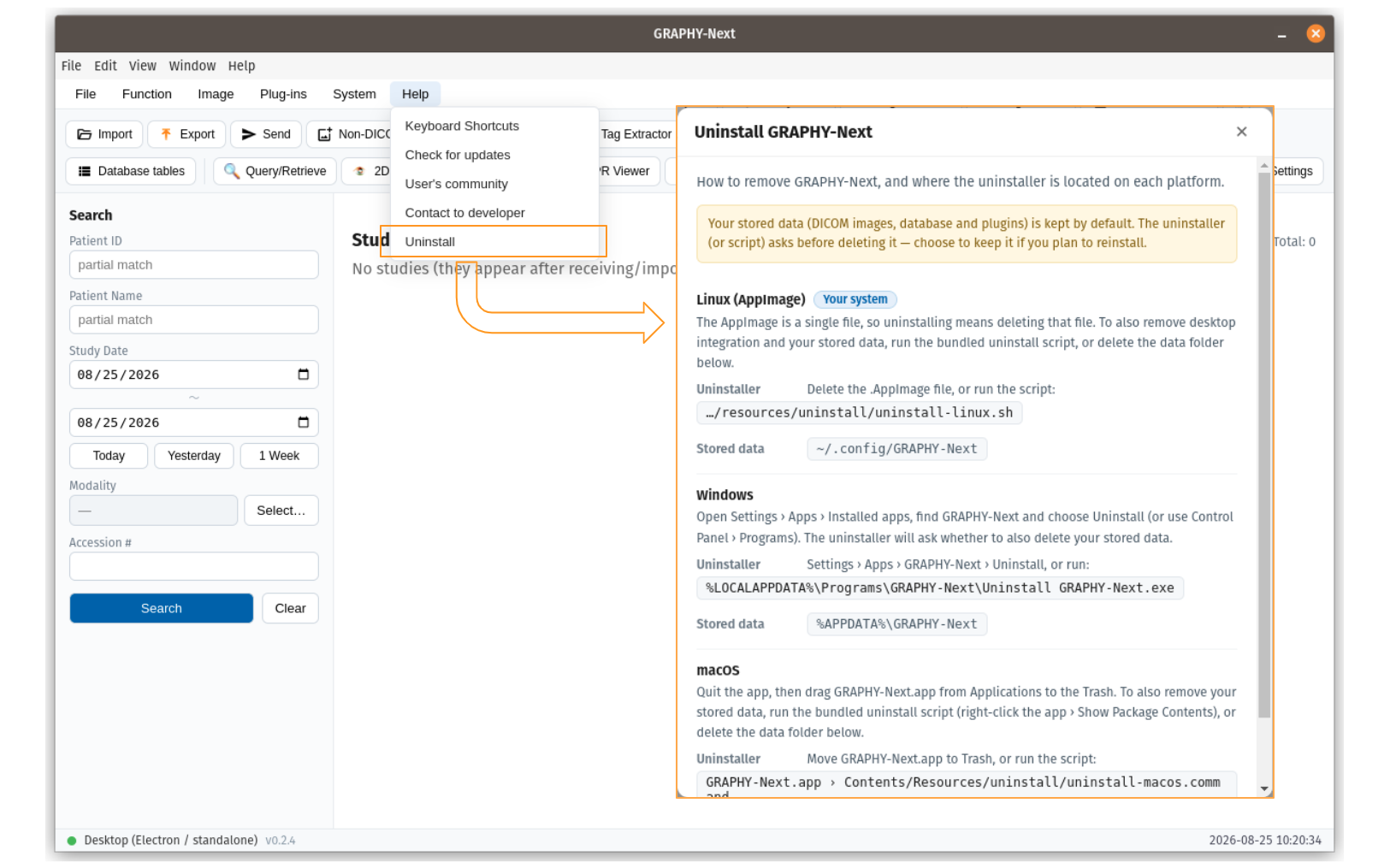Viewport: 1390px width, 868px height.
Task: Open the Tag Extractor tool
Action: pyautogui.click(x=636, y=134)
